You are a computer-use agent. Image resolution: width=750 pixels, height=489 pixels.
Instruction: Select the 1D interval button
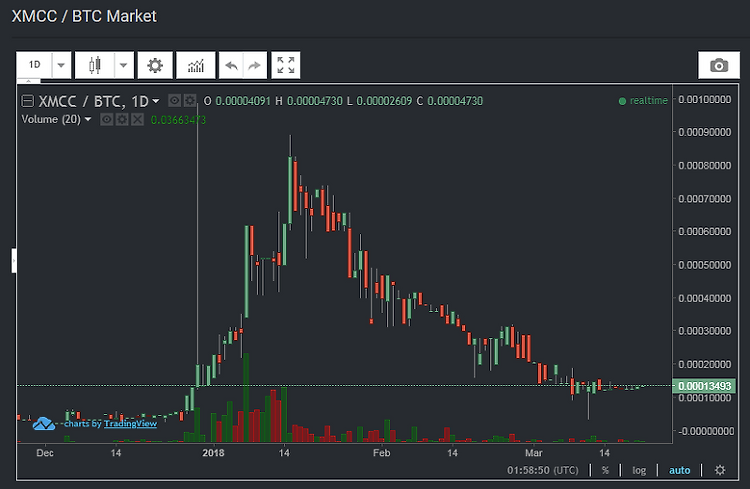coord(34,65)
